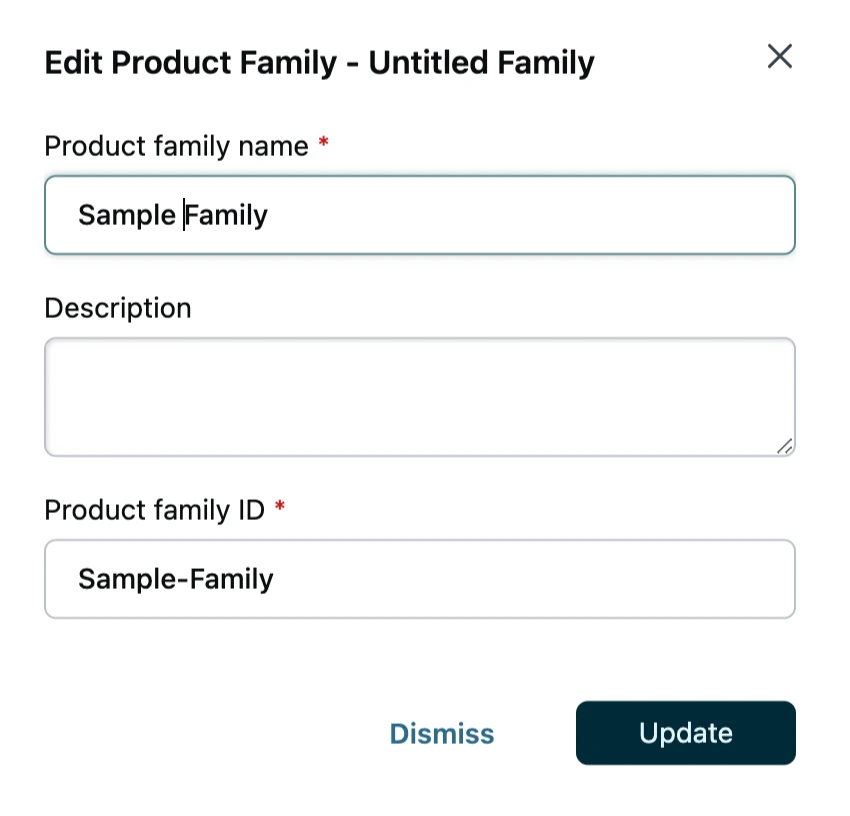Click the Description box resize handle
This screenshot has width=850, height=816.
click(x=785, y=447)
